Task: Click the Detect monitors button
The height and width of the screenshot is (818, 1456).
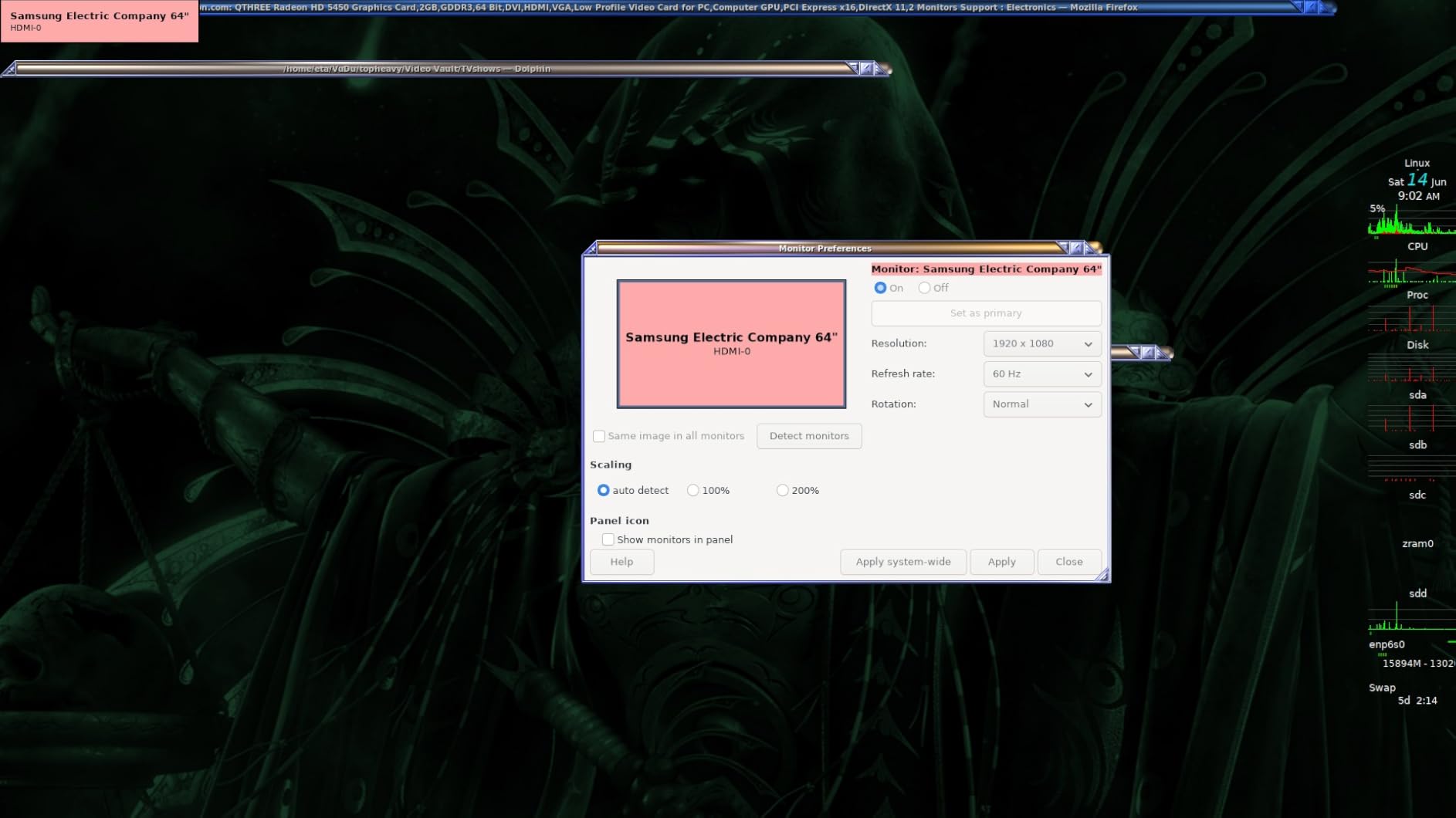Action: pos(808,436)
